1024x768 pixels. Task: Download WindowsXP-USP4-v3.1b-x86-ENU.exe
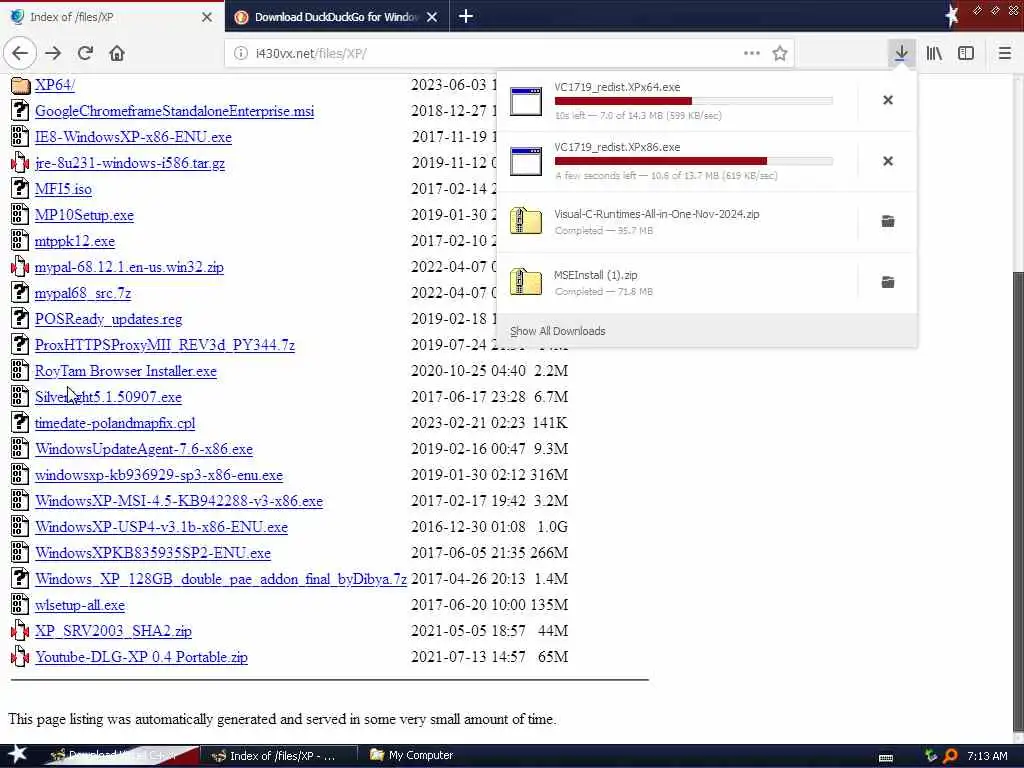[161, 527]
